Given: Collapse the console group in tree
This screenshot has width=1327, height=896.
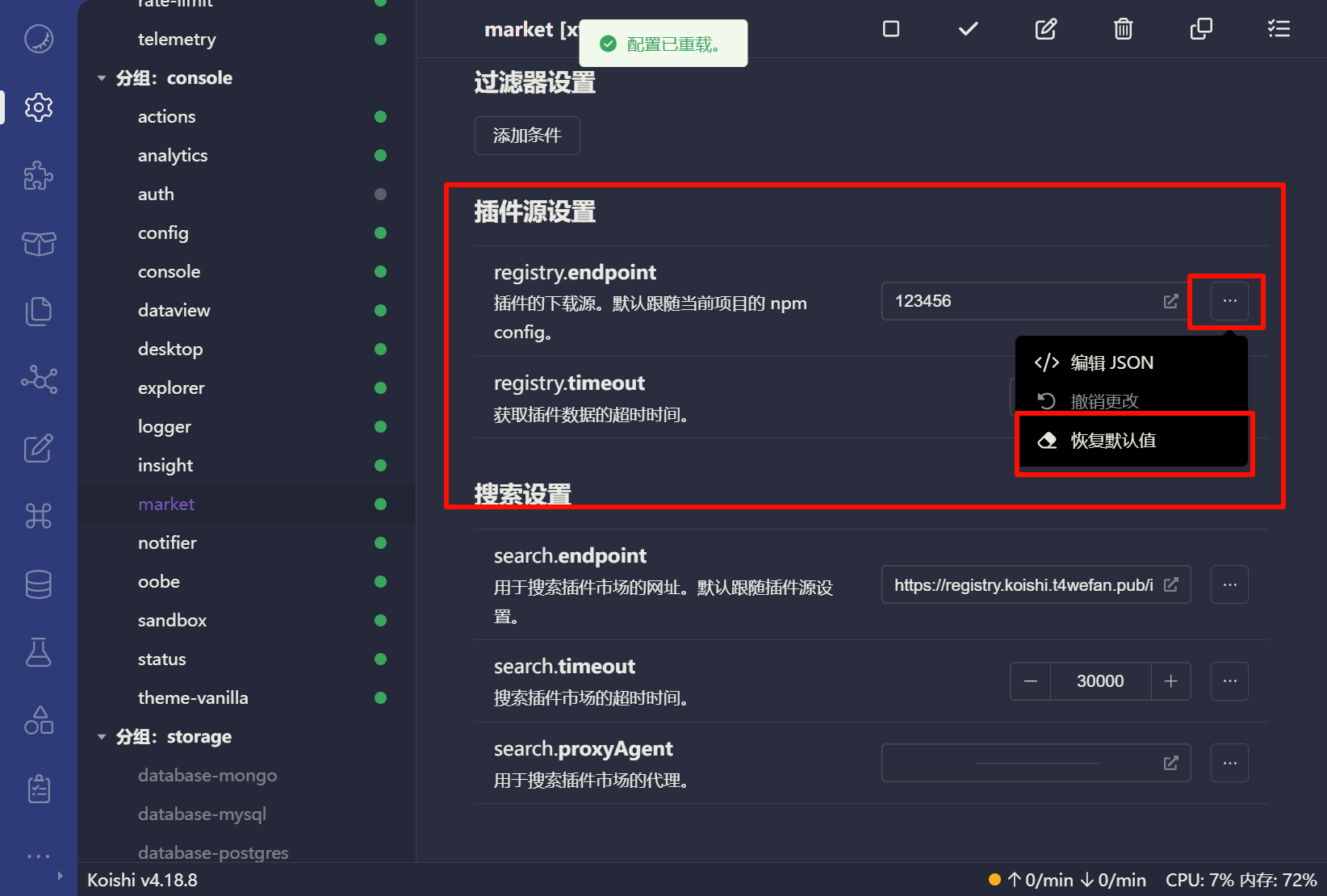Looking at the screenshot, I should coord(102,78).
